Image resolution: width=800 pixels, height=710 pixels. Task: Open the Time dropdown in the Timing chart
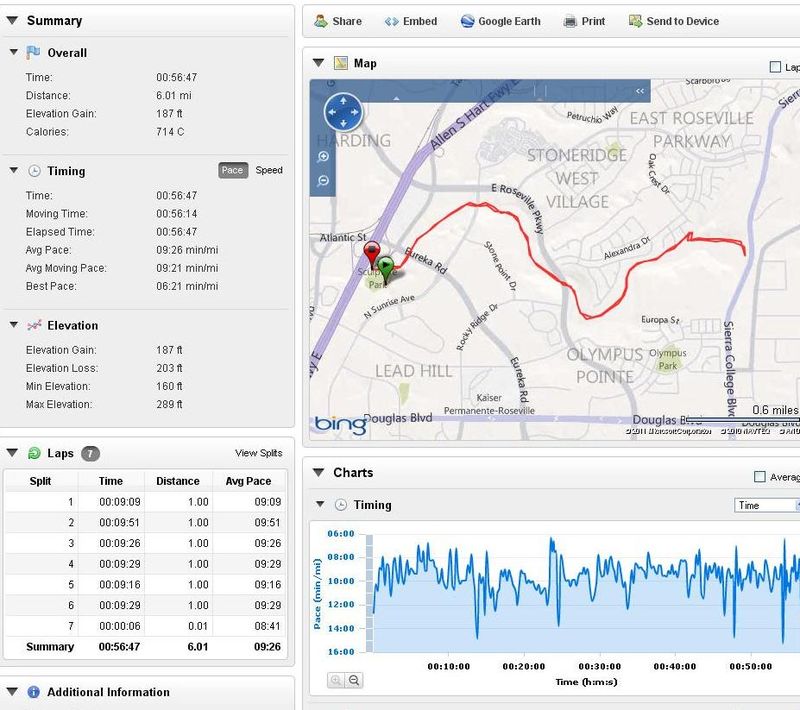tap(767, 505)
